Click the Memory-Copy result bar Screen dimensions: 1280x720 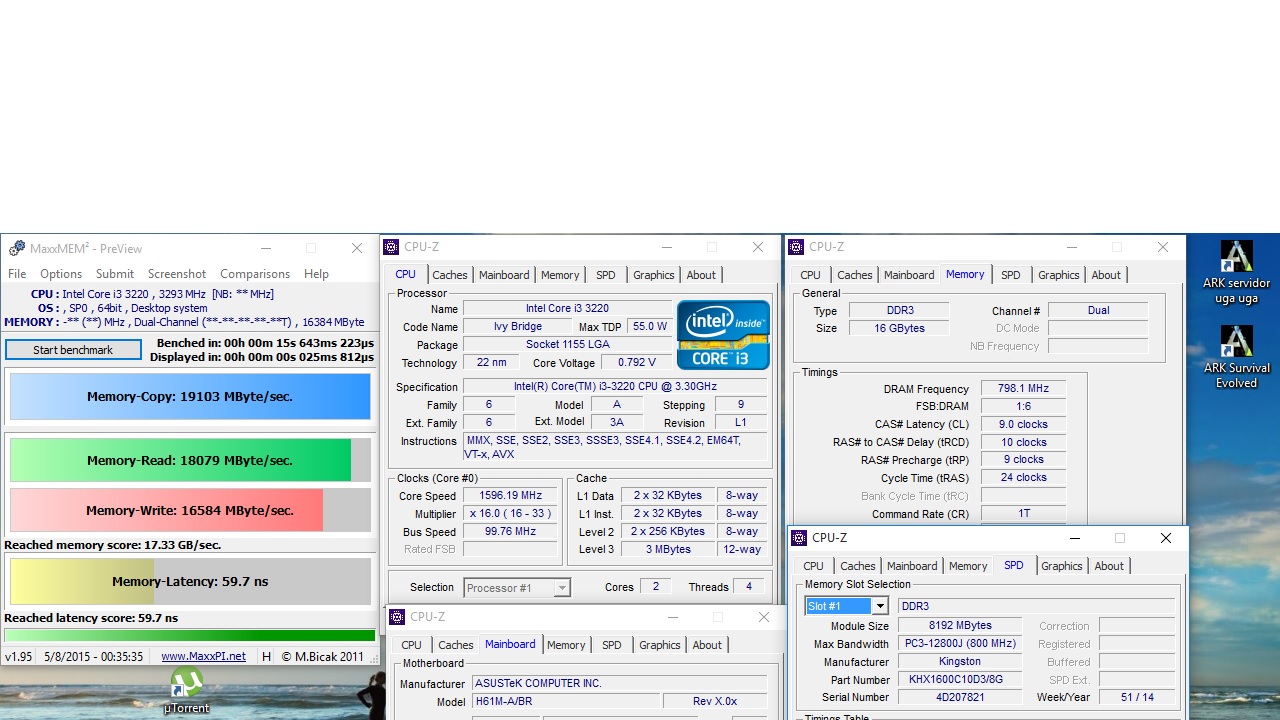pyautogui.click(x=190, y=397)
